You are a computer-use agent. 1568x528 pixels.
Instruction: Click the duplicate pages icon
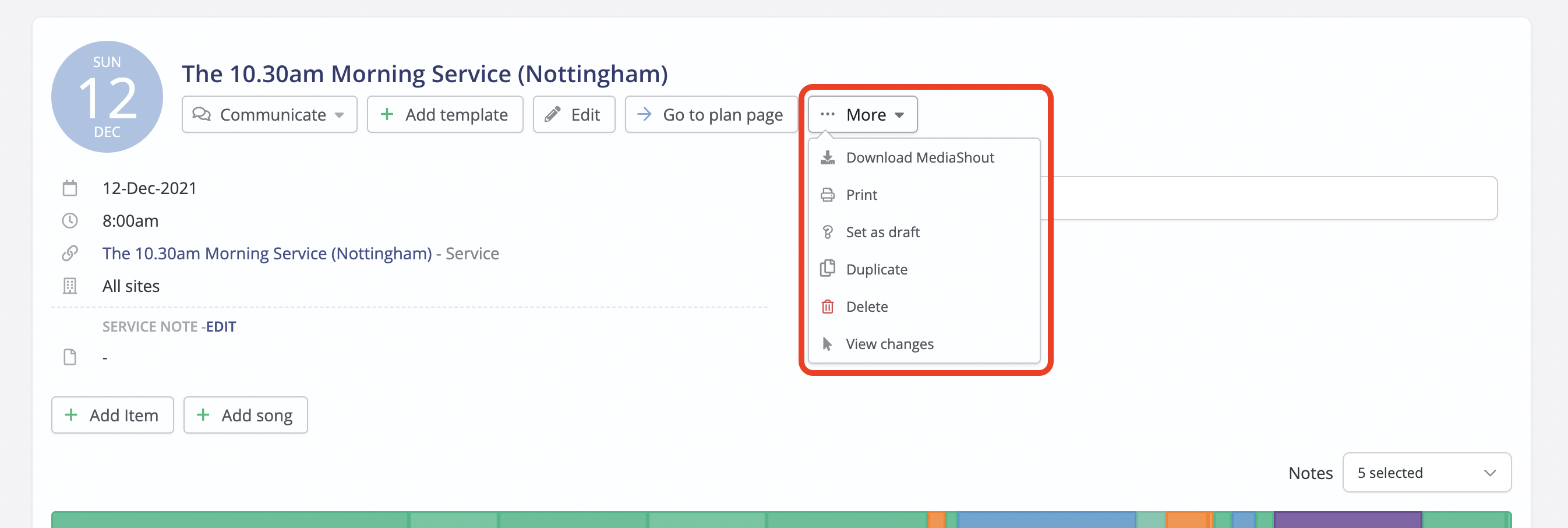coord(828,269)
